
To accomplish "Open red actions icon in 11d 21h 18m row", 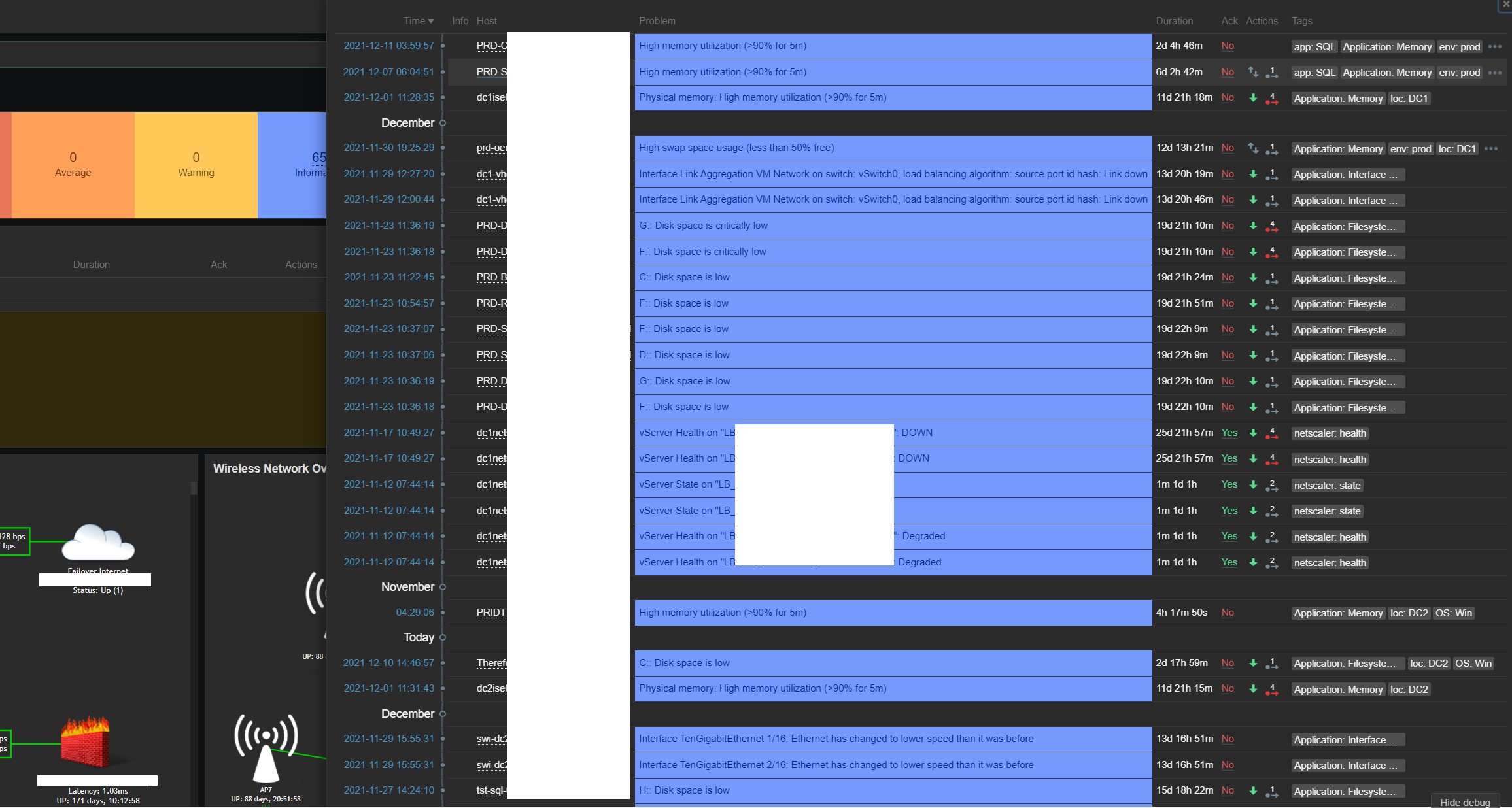I will pos(1271,98).
